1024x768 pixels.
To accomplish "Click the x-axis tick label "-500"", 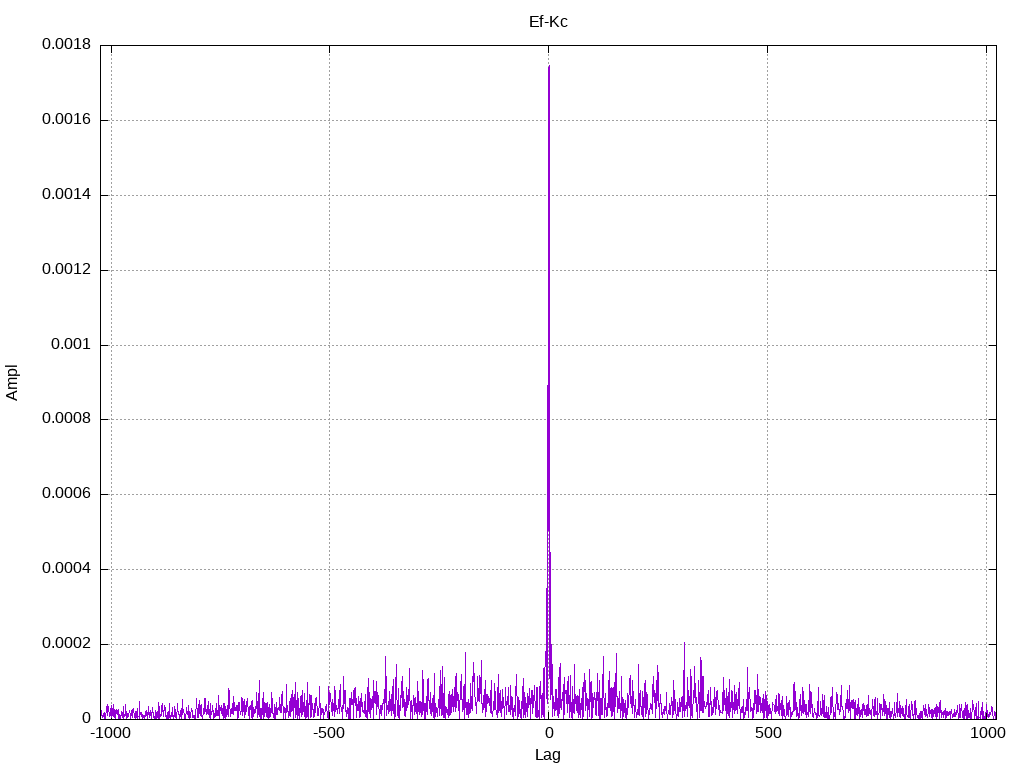I will (x=329, y=733).
